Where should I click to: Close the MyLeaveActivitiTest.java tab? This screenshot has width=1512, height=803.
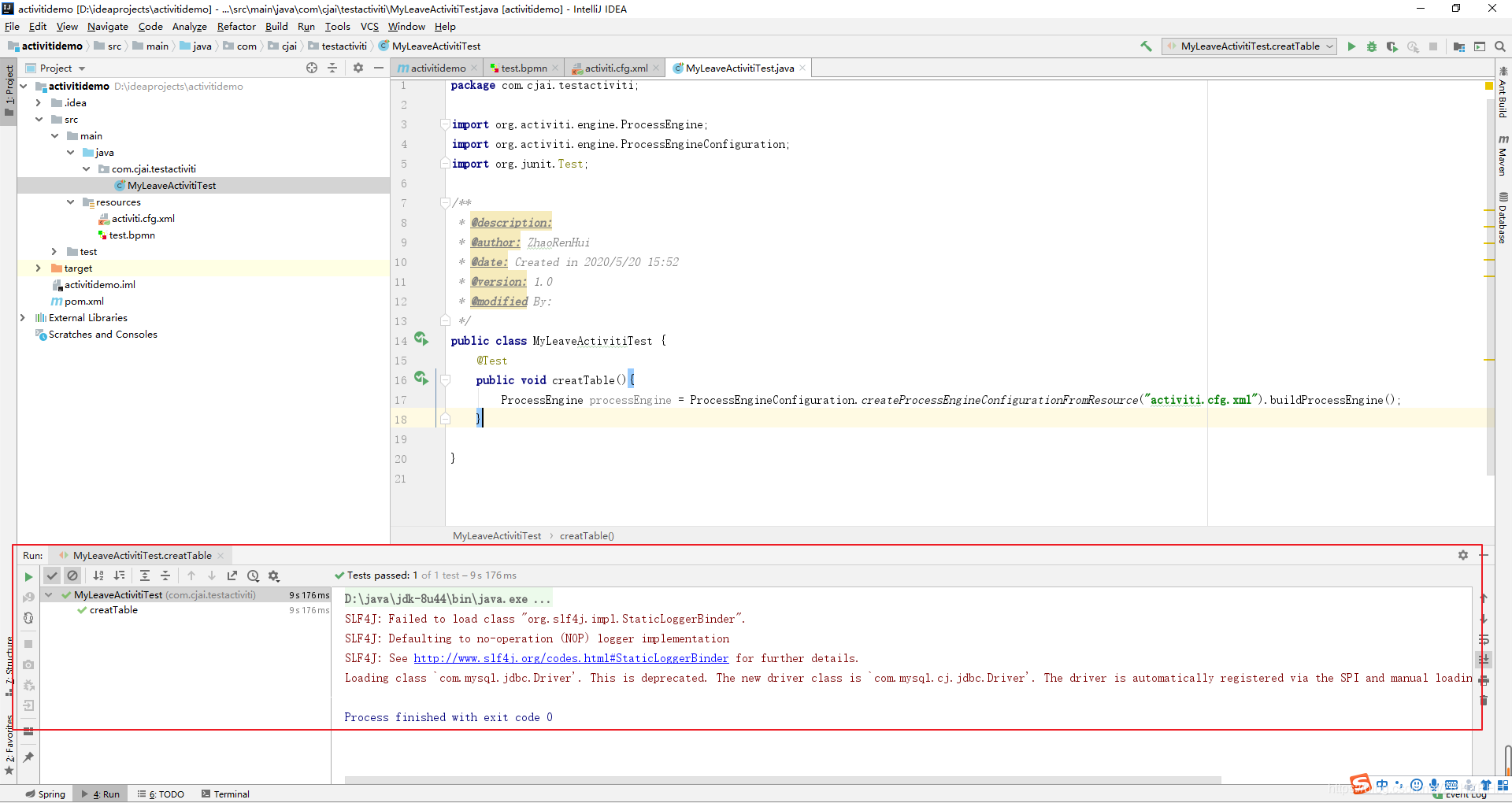pyautogui.click(x=802, y=68)
